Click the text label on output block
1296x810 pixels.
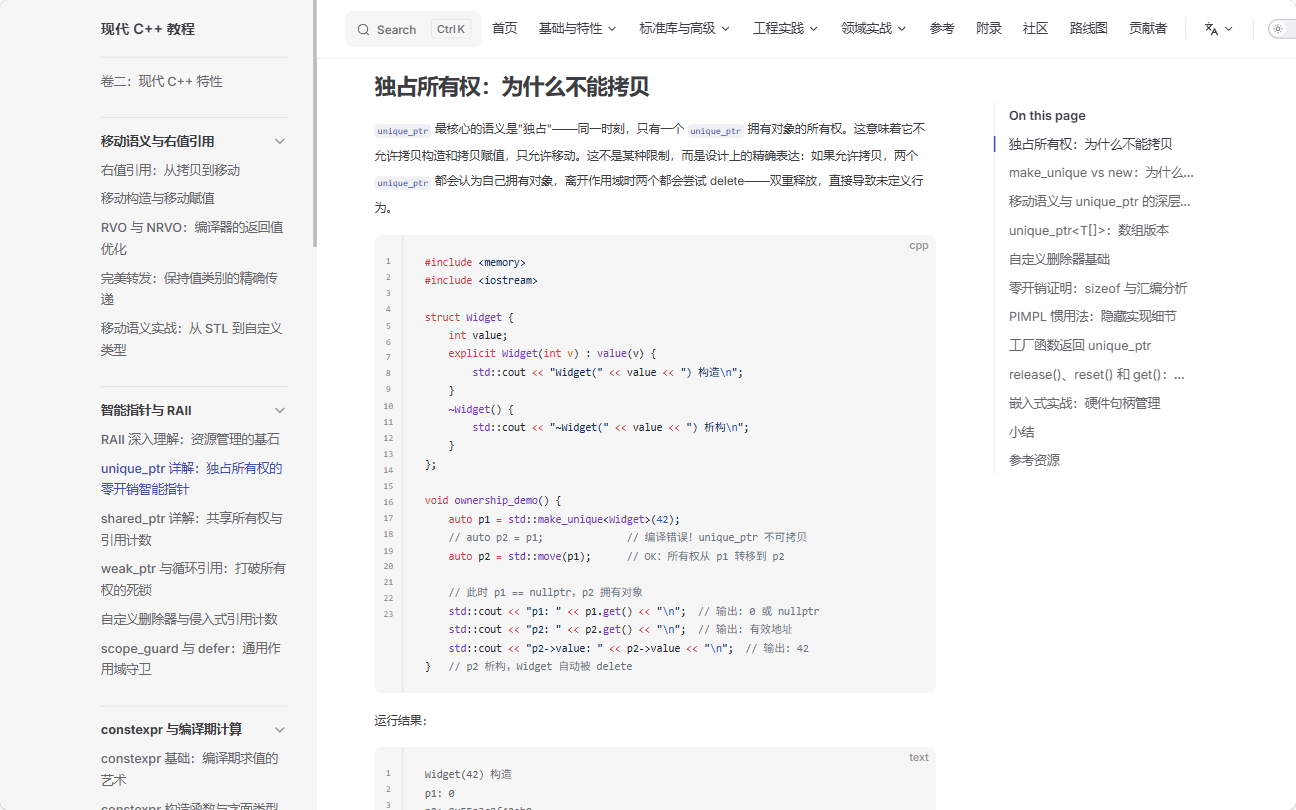(918, 757)
